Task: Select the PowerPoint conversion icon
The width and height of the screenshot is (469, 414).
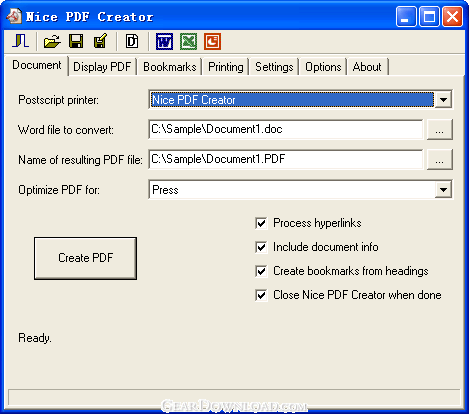Action: (213, 42)
